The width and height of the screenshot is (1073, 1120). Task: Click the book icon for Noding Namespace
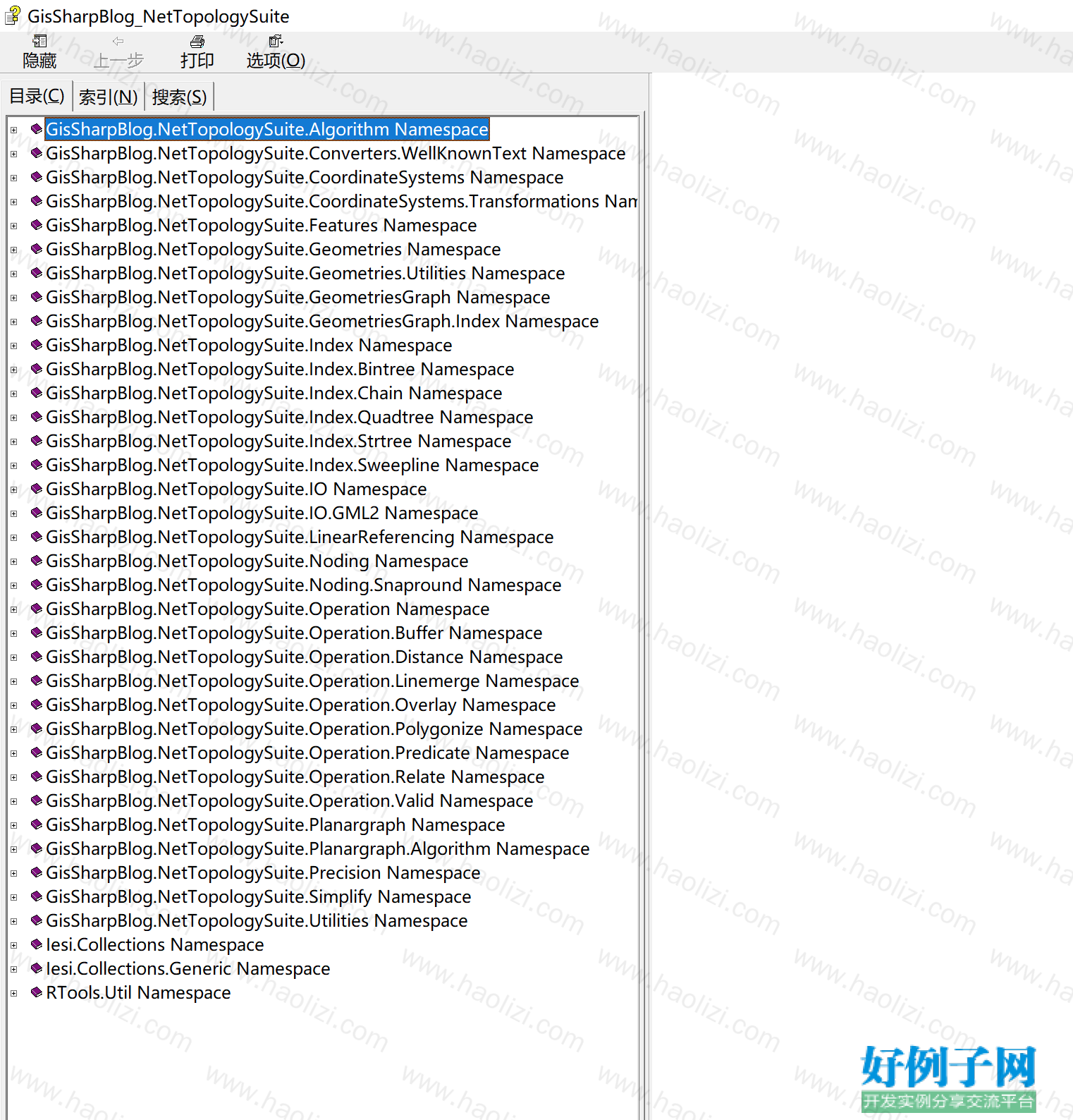point(37,561)
